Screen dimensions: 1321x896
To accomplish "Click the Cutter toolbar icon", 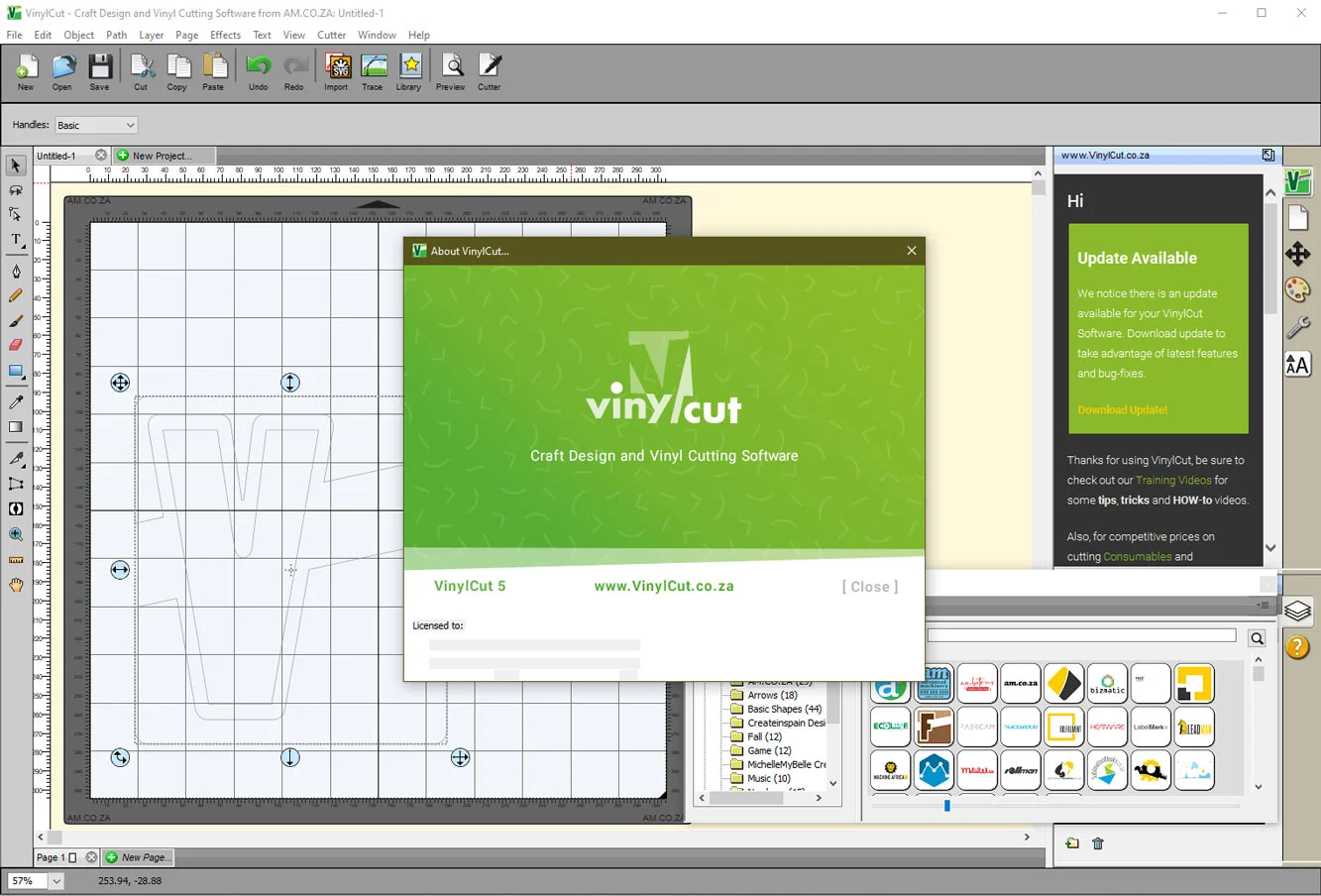I will point(490,71).
